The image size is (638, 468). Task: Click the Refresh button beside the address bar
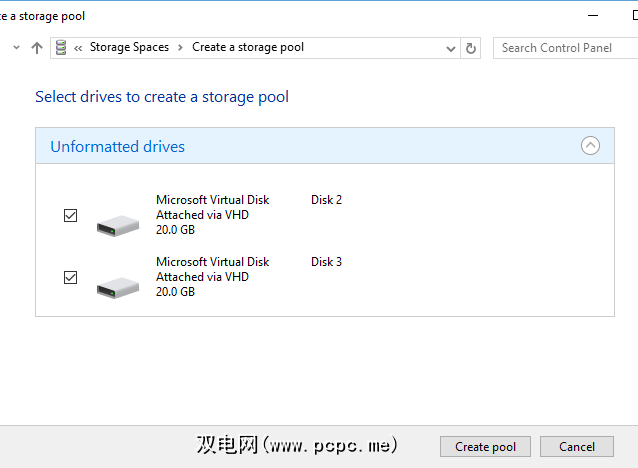472,48
